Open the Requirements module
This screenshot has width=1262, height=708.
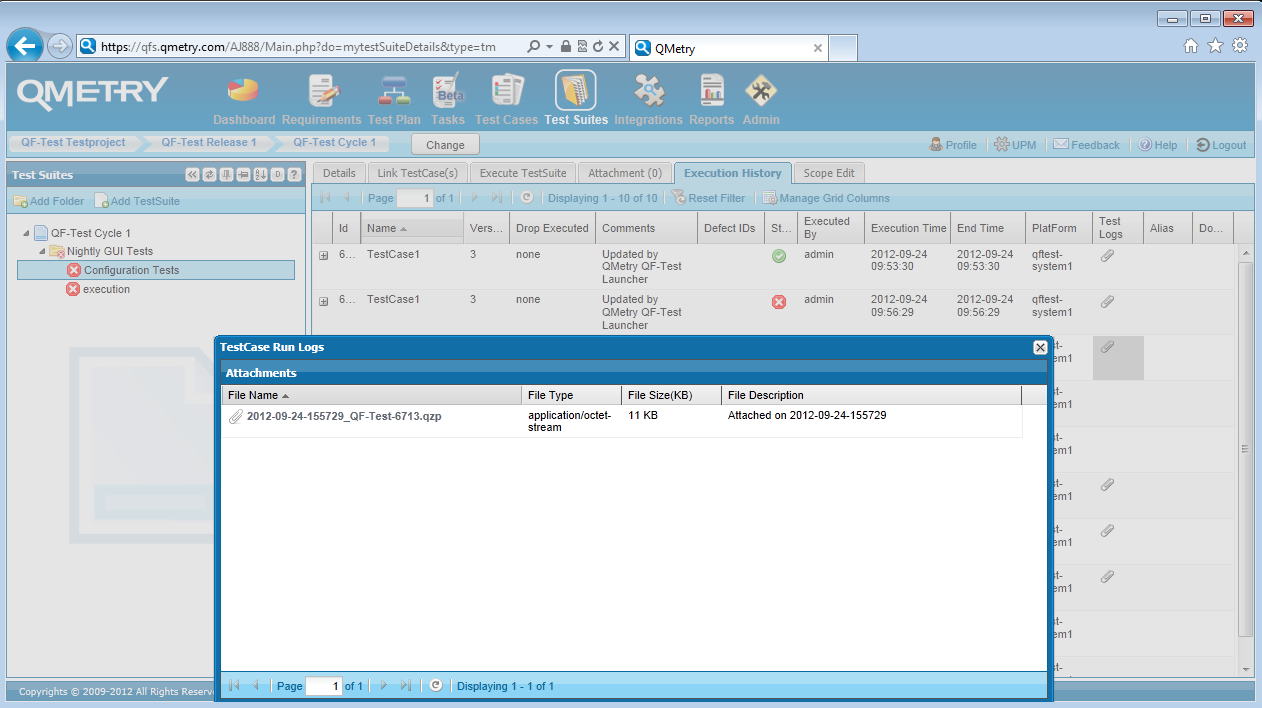point(322,100)
